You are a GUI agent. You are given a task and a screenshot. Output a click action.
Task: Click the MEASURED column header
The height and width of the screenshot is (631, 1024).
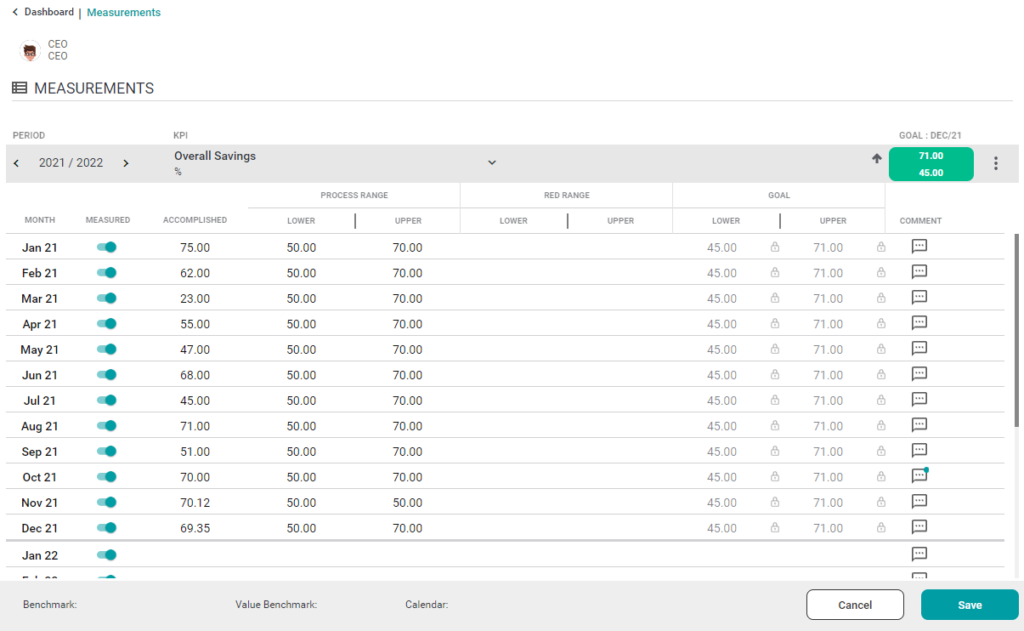click(x=108, y=220)
